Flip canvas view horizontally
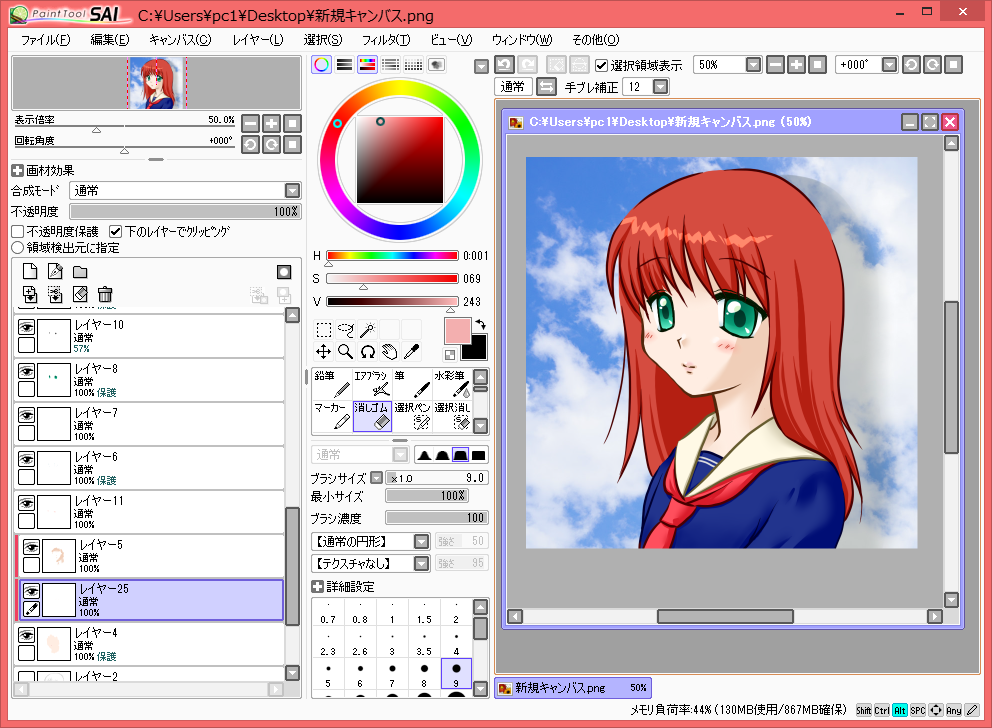Screen dimensions: 992x728 click(x=547, y=87)
